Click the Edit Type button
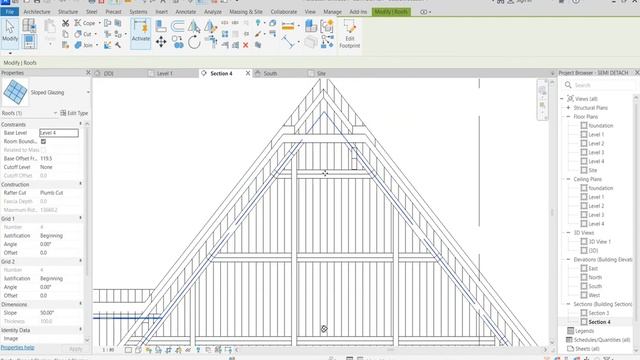This screenshot has width=640, height=360. (x=74, y=113)
